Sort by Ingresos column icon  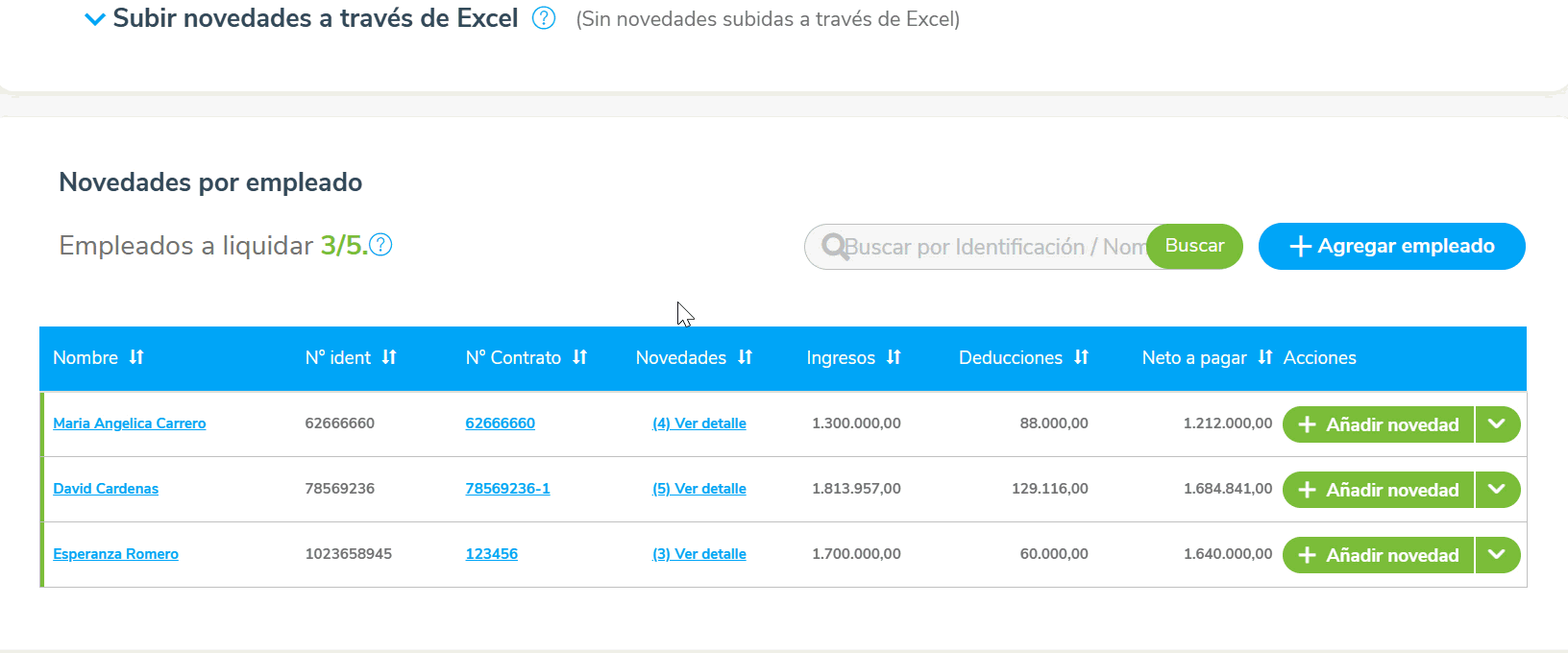894,357
